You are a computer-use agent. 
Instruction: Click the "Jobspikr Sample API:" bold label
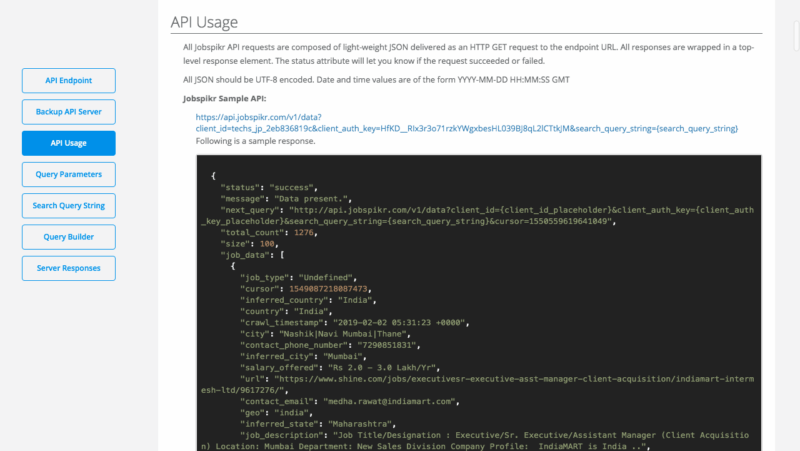click(x=226, y=100)
